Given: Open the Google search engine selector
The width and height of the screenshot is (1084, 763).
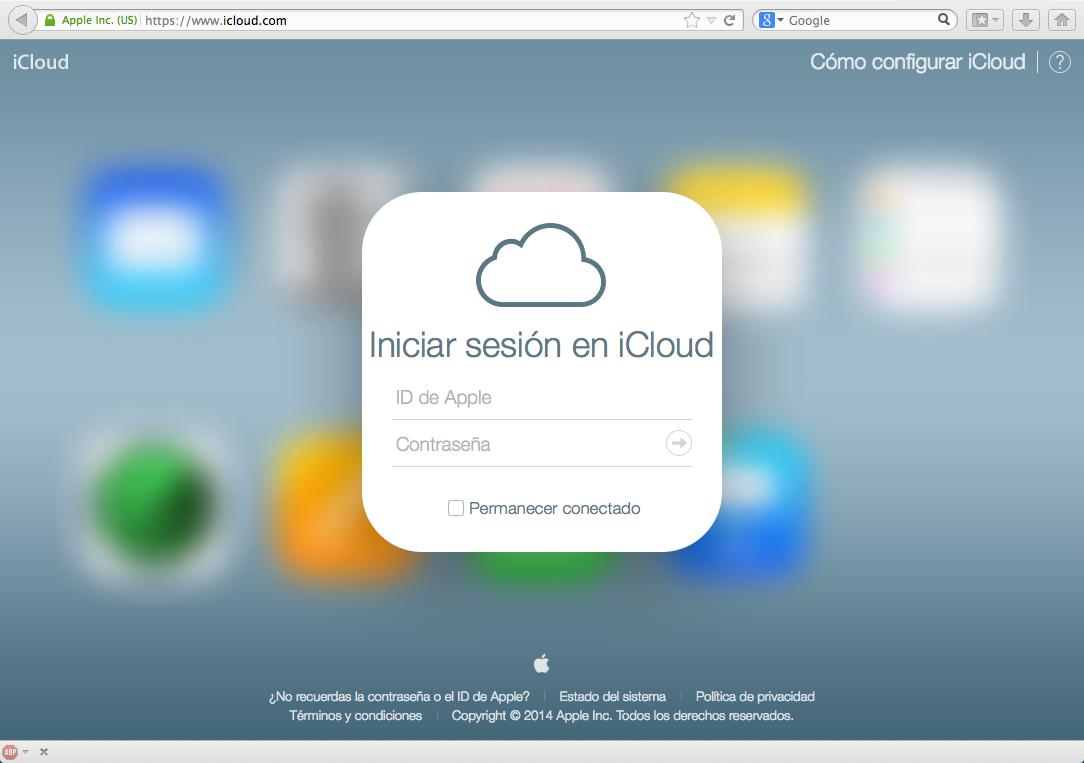Looking at the screenshot, I should click(x=771, y=20).
